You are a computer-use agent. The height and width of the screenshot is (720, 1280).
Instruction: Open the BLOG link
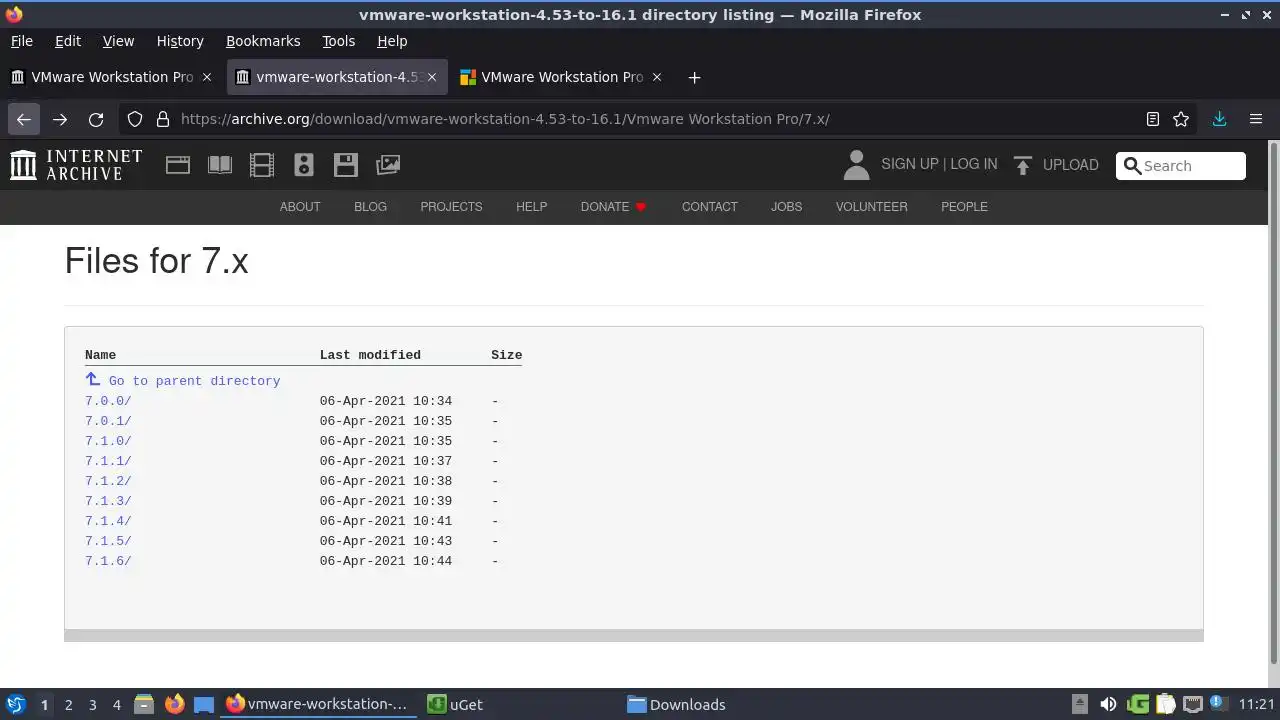pyautogui.click(x=370, y=207)
